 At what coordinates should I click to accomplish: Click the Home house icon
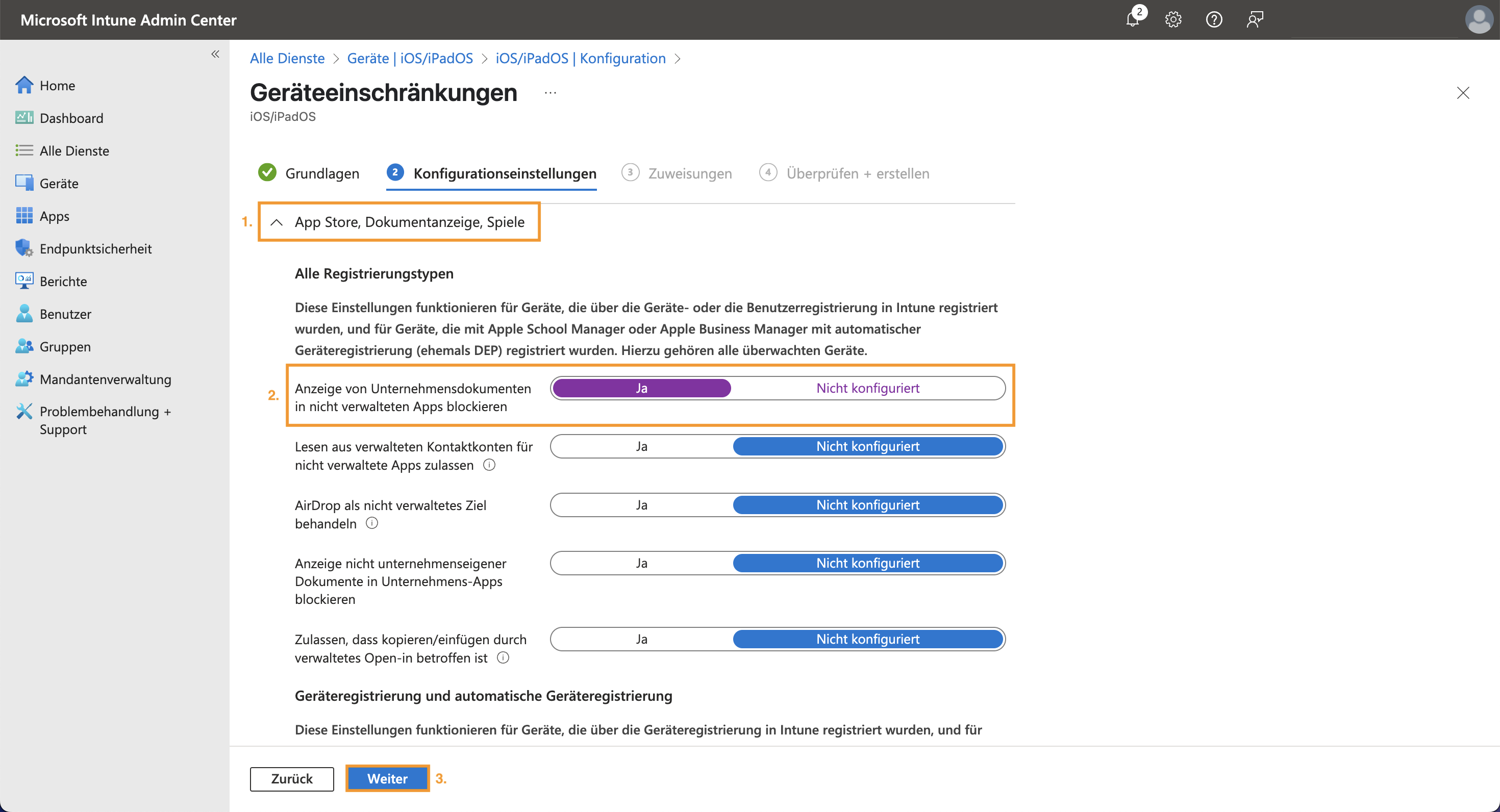24,85
